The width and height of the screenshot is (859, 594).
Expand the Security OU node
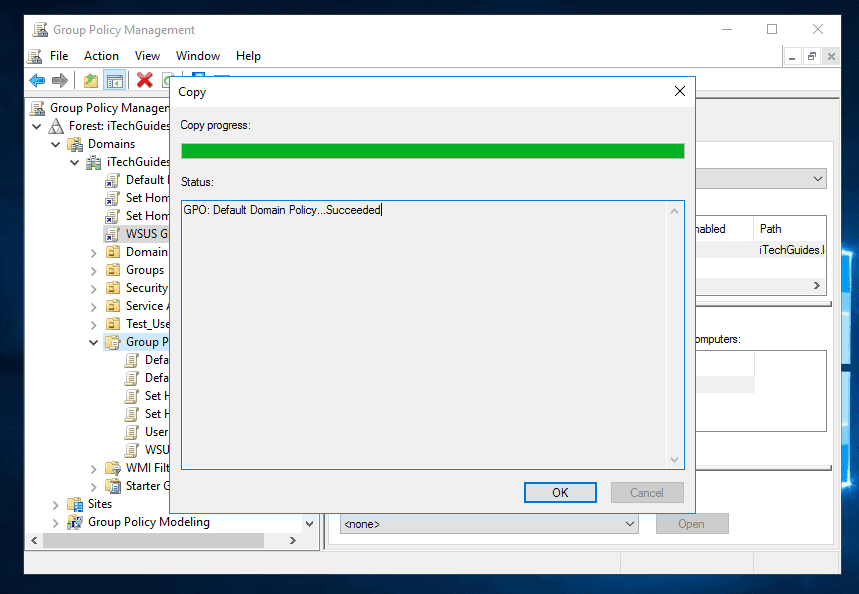94,289
